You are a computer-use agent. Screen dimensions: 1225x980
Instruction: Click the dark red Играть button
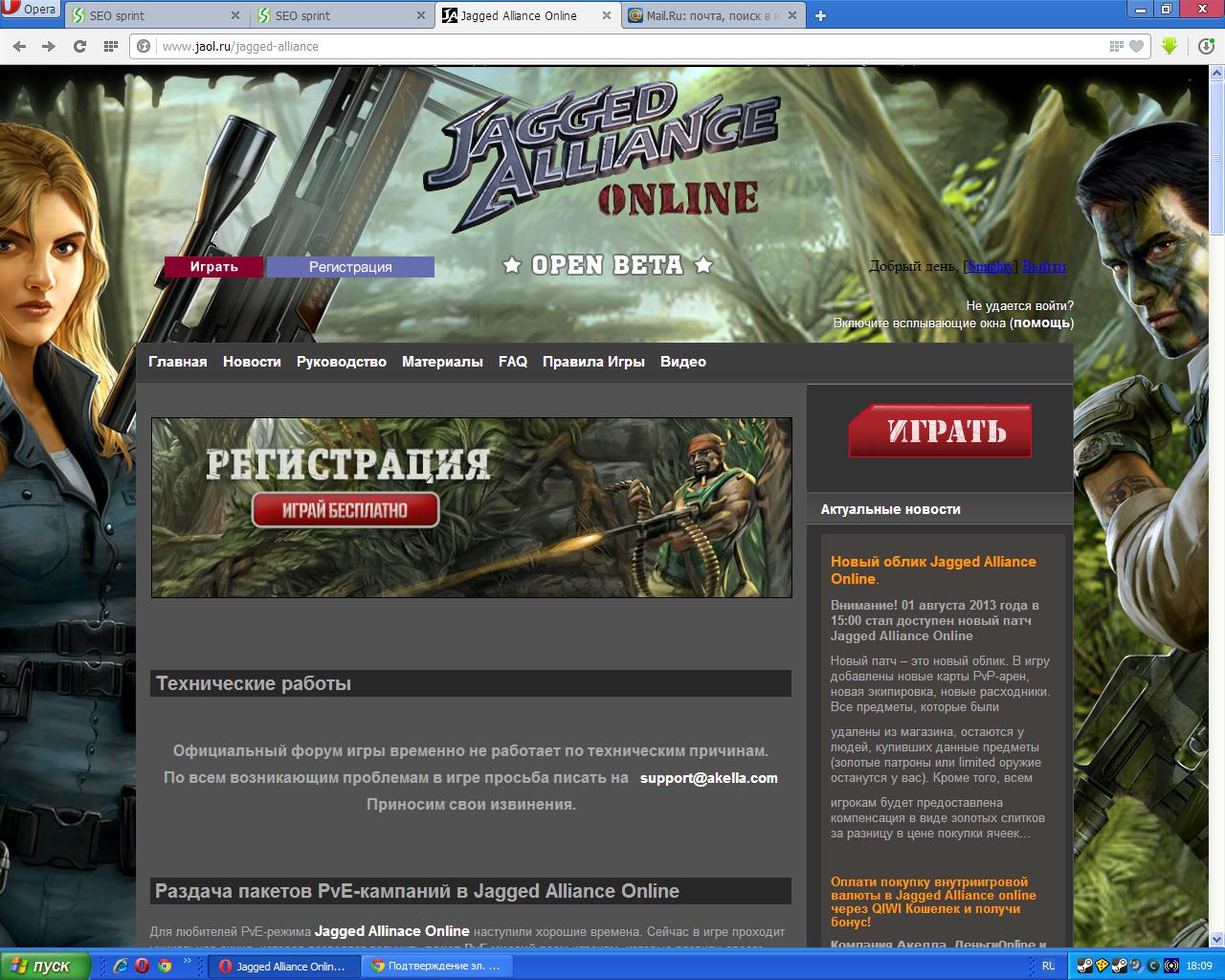pyautogui.click(x=213, y=267)
